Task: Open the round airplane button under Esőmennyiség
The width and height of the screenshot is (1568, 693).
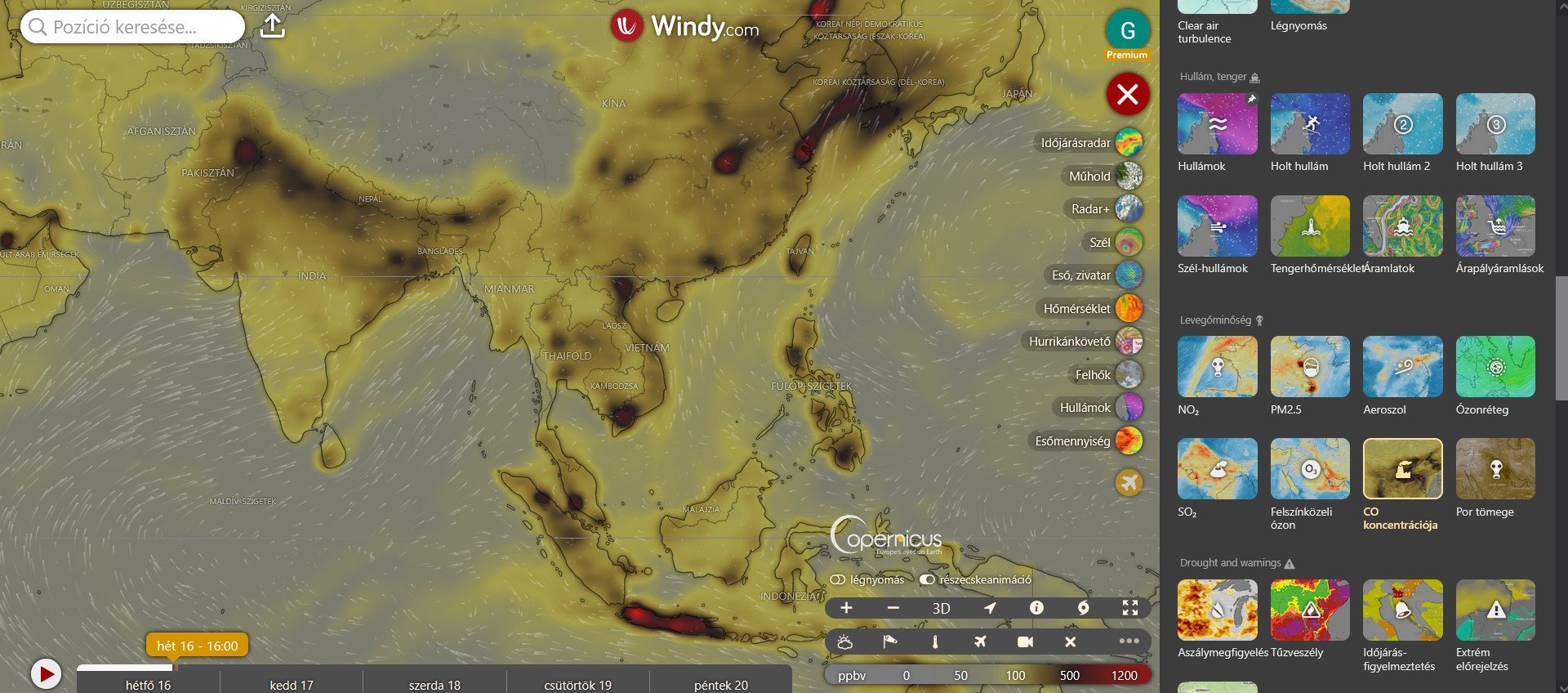Action: coord(1129,483)
